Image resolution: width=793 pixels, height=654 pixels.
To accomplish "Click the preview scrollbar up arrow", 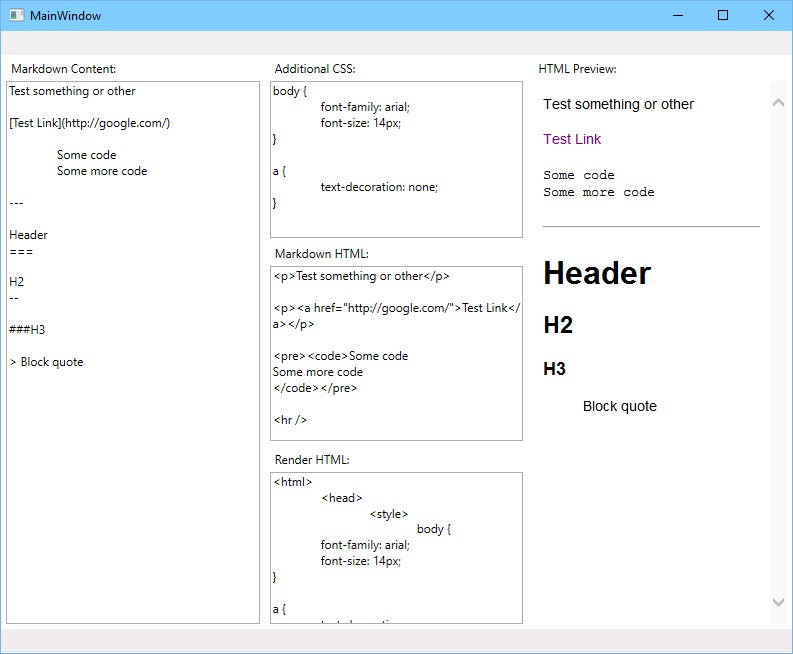I will click(x=778, y=103).
